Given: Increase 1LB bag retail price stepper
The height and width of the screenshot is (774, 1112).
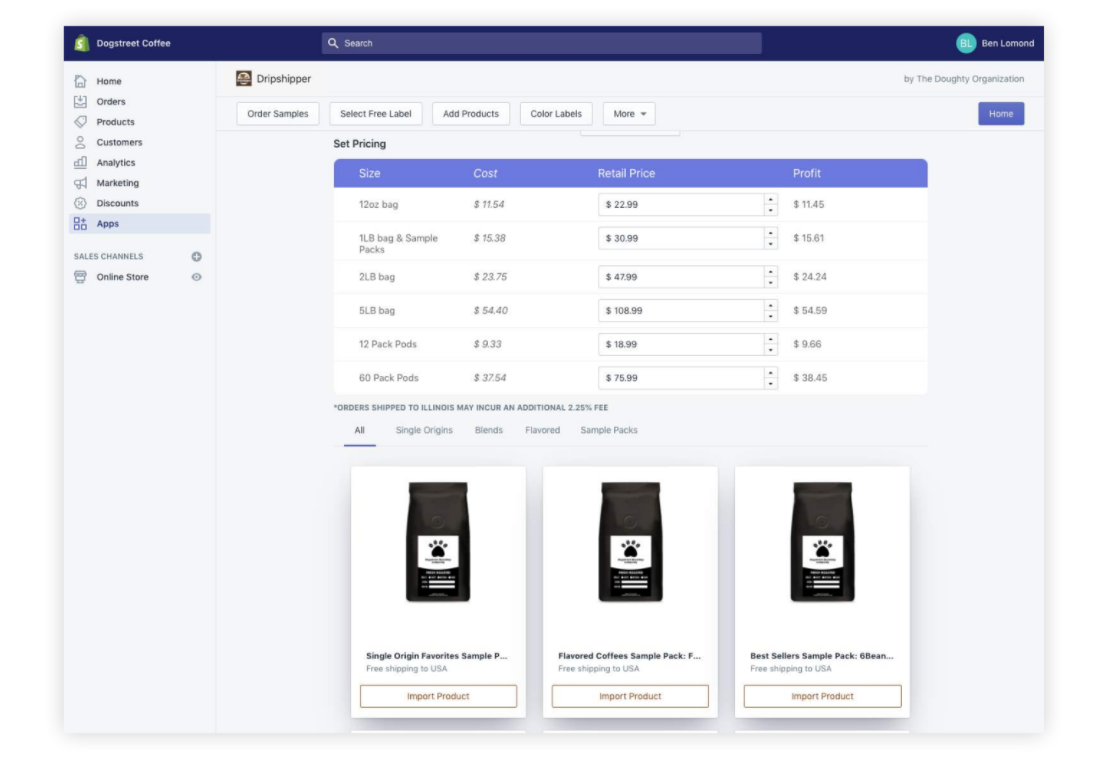Looking at the screenshot, I should [x=771, y=233].
